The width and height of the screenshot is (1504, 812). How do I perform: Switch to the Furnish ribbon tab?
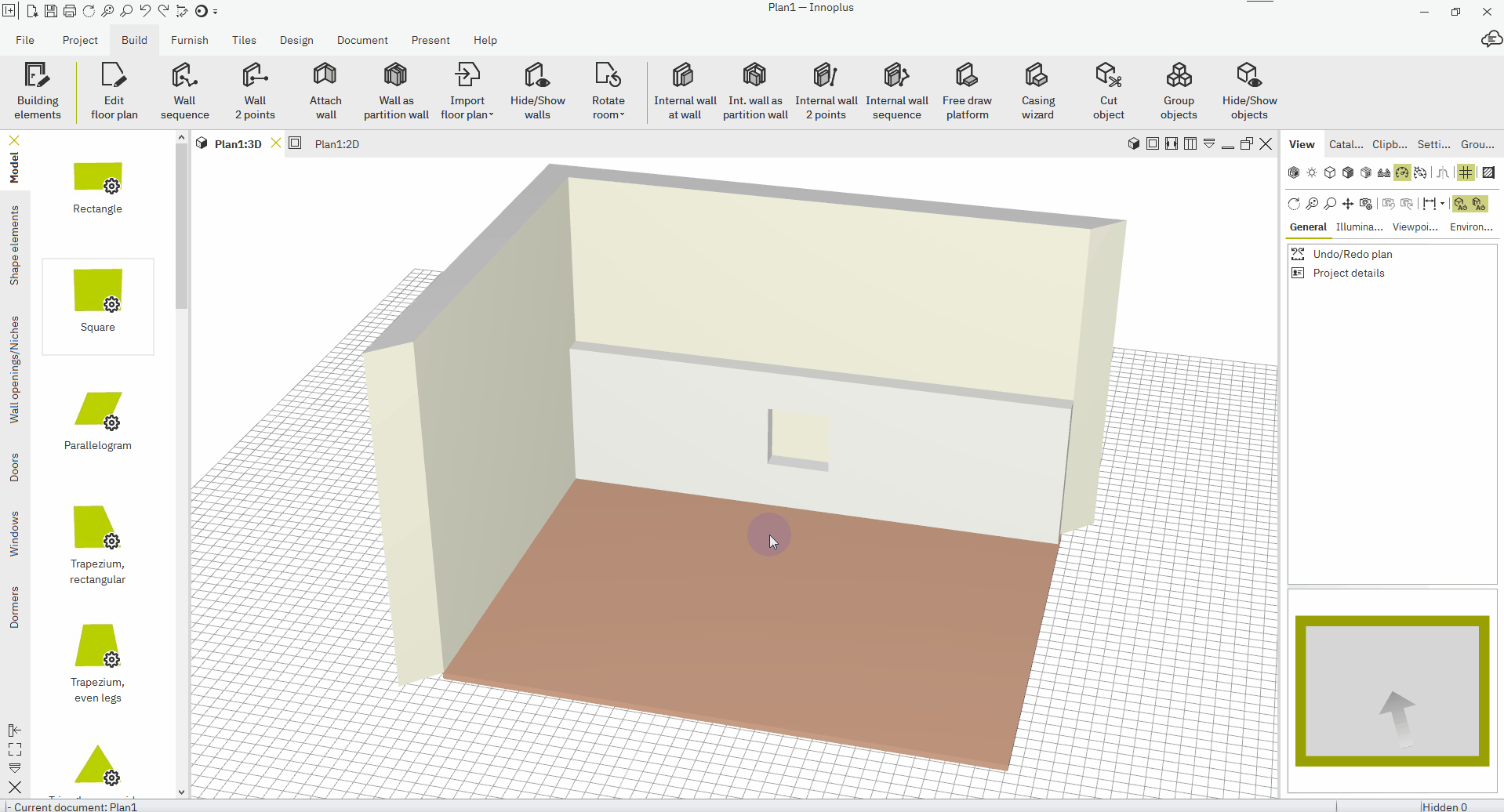pyautogui.click(x=189, y=40)
